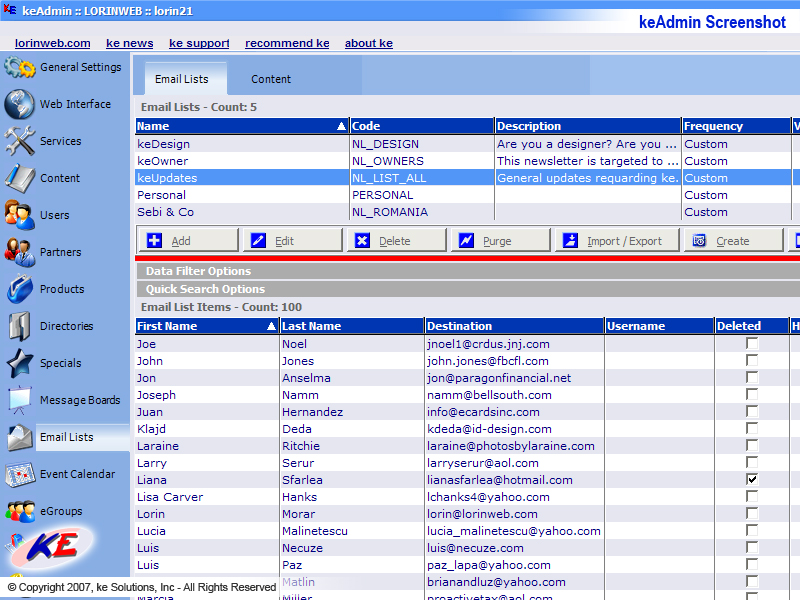Sort list items by Deleted header
The height and width of the screenshot is (600, 800).
pyautogui.click(x=752, y=326)
